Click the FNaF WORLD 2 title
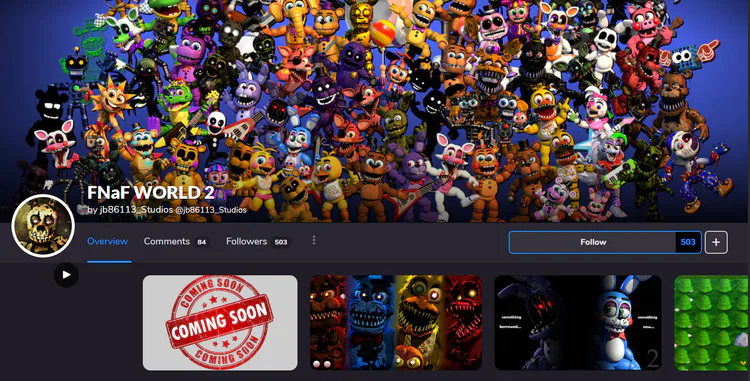 [x=151, y=193]
